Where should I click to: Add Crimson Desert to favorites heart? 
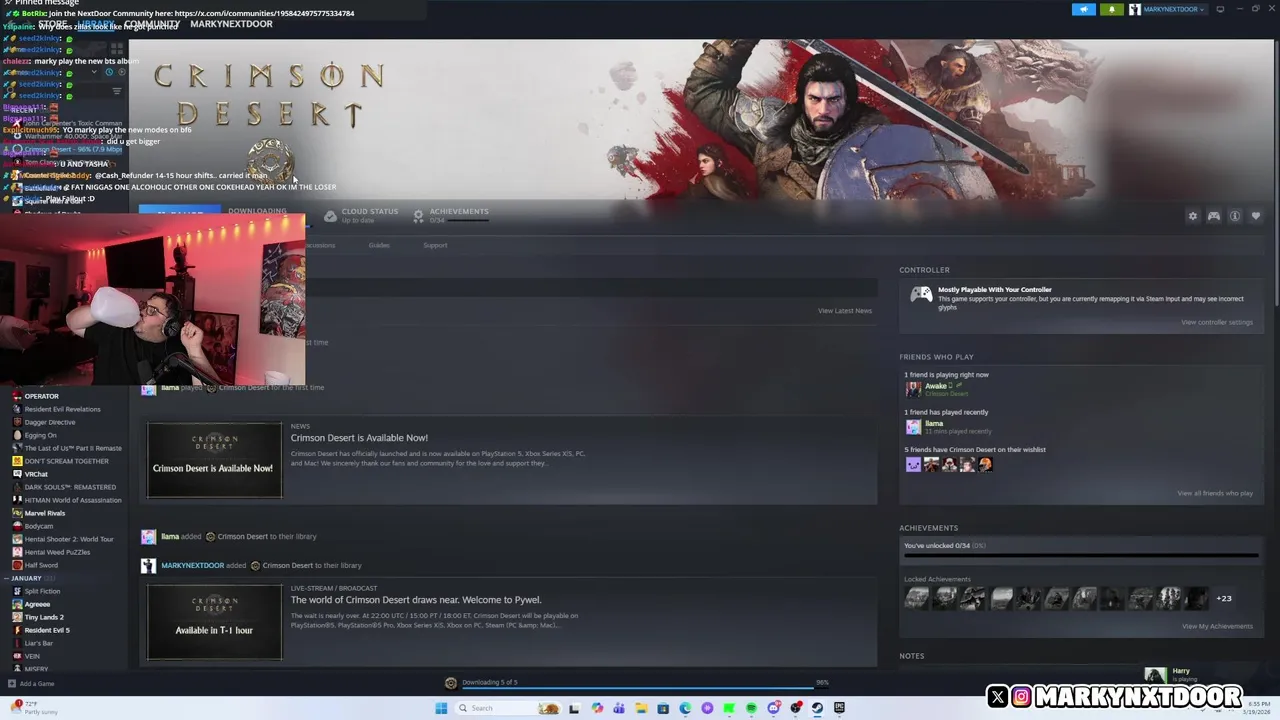1256,216
